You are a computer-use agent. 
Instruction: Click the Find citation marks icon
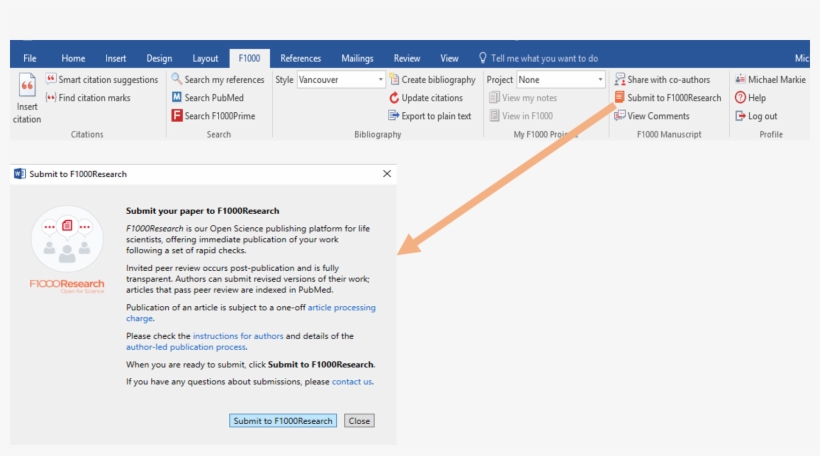pos(51,97)
